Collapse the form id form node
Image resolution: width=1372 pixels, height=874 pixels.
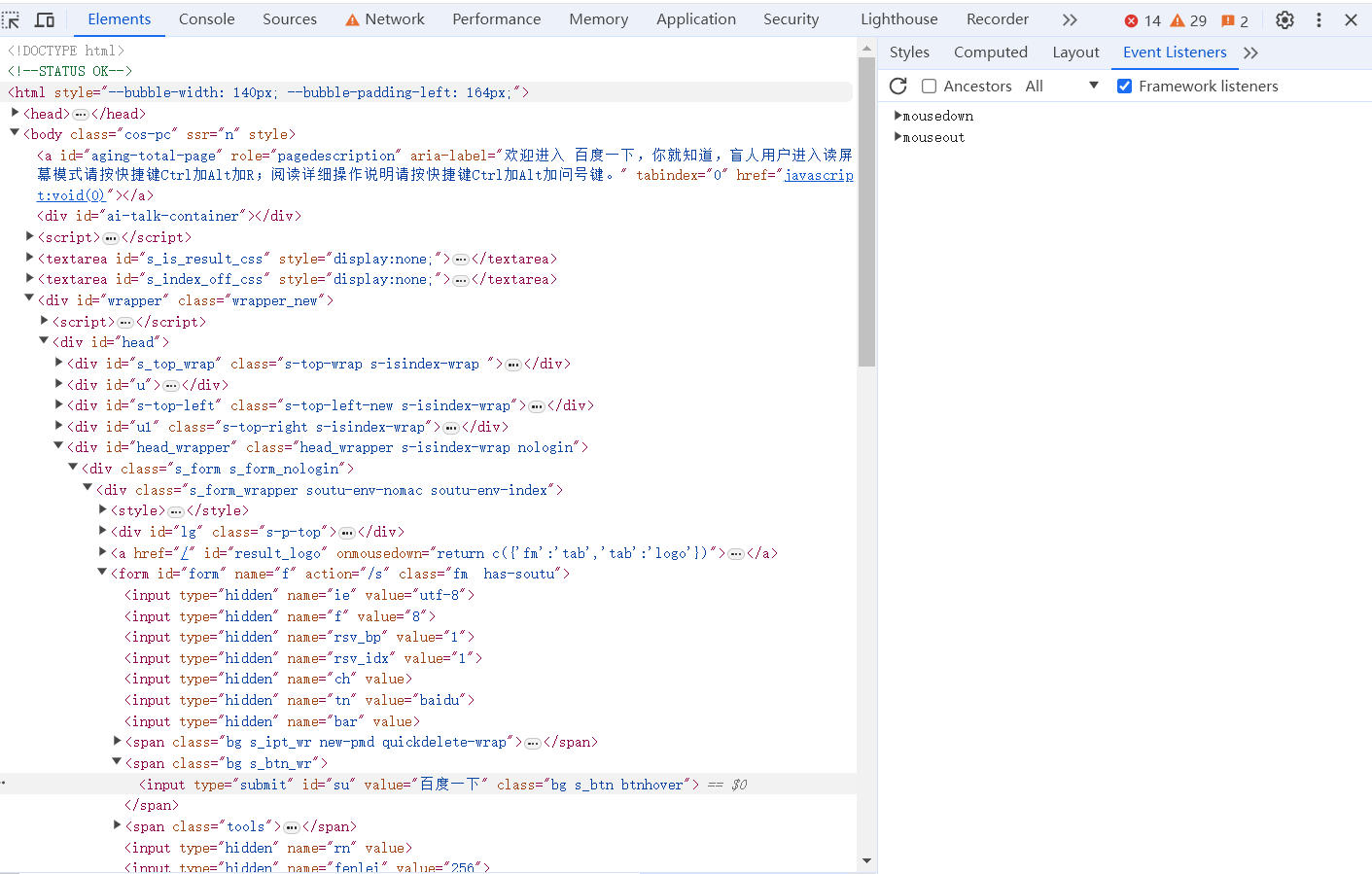102,573
